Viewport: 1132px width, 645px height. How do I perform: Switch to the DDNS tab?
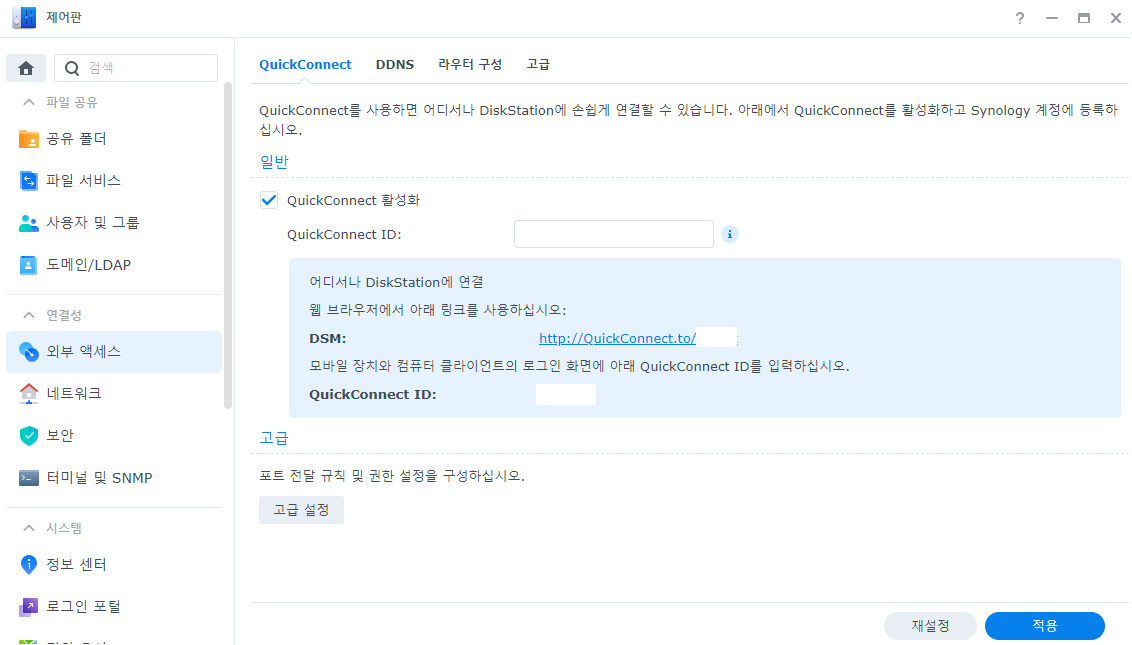pos(395,64)
